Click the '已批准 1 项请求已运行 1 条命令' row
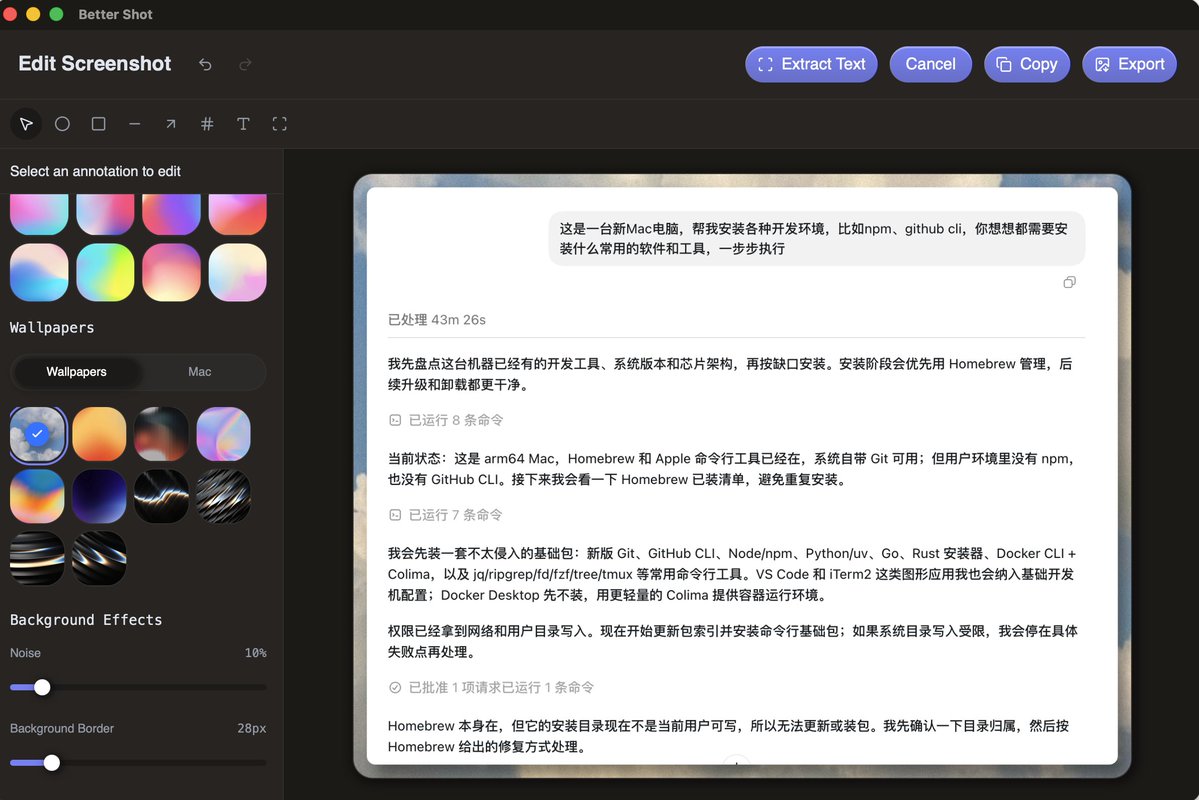This screenshot has width=1199, height=800. [x=492, y=688]
